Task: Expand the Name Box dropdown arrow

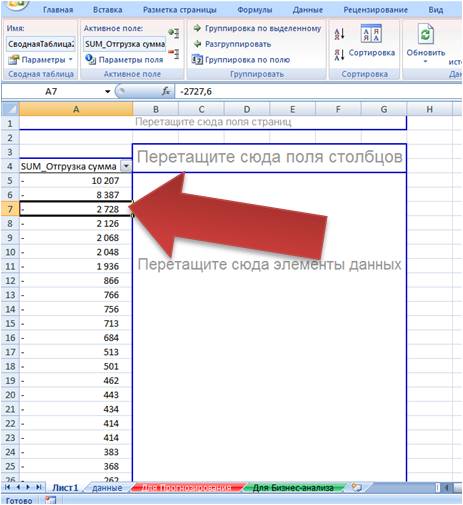Action: (107, 91)
